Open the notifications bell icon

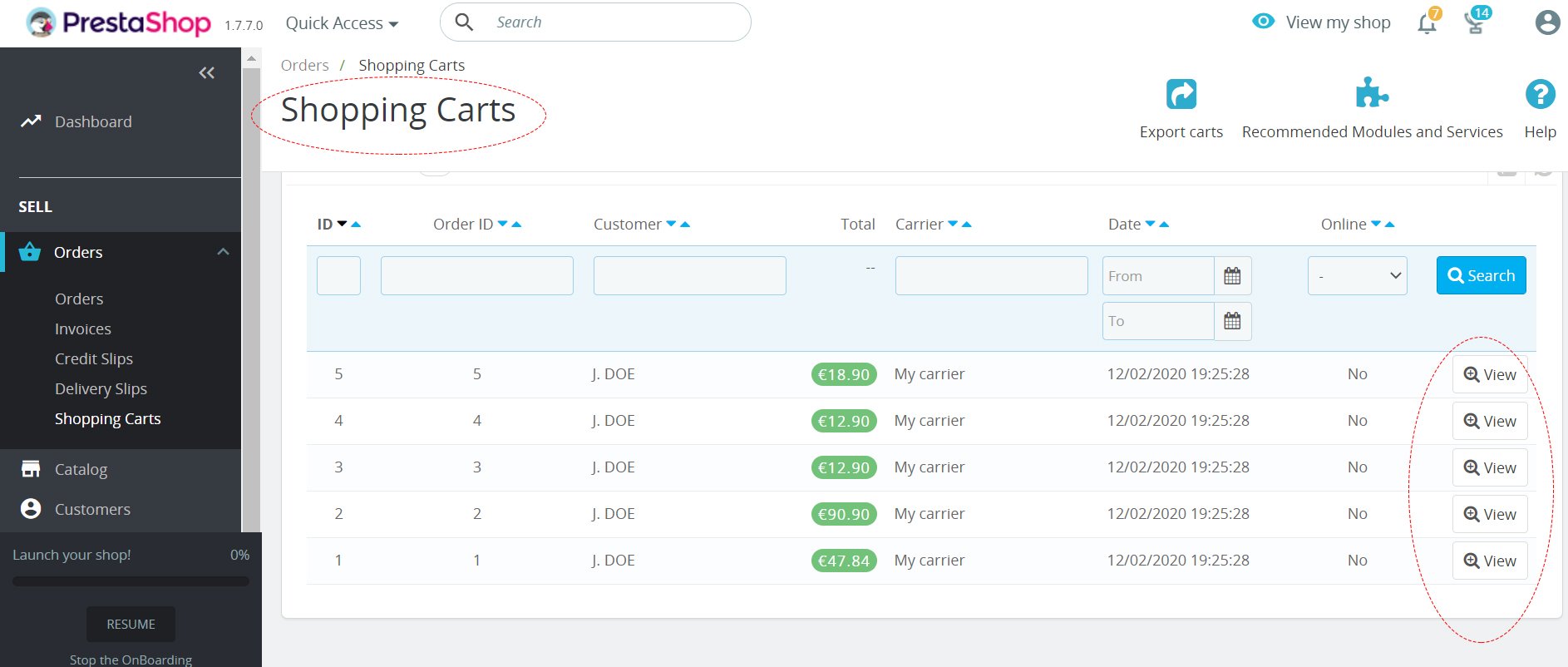(x=1427, y=23)
